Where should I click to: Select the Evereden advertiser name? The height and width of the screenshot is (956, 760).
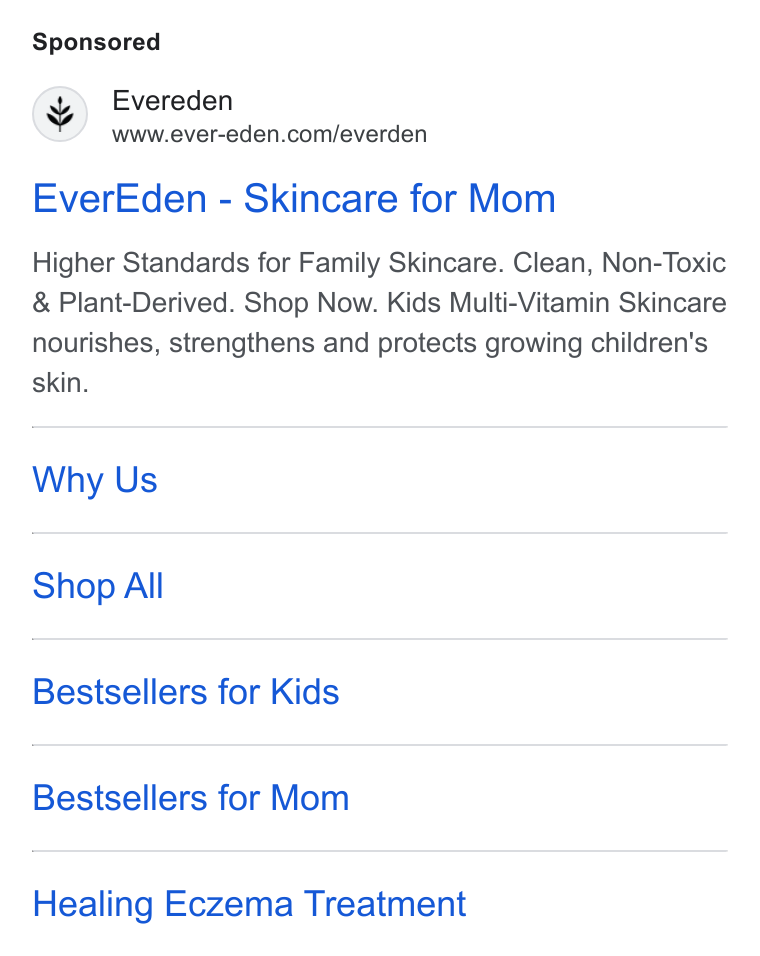172,101
